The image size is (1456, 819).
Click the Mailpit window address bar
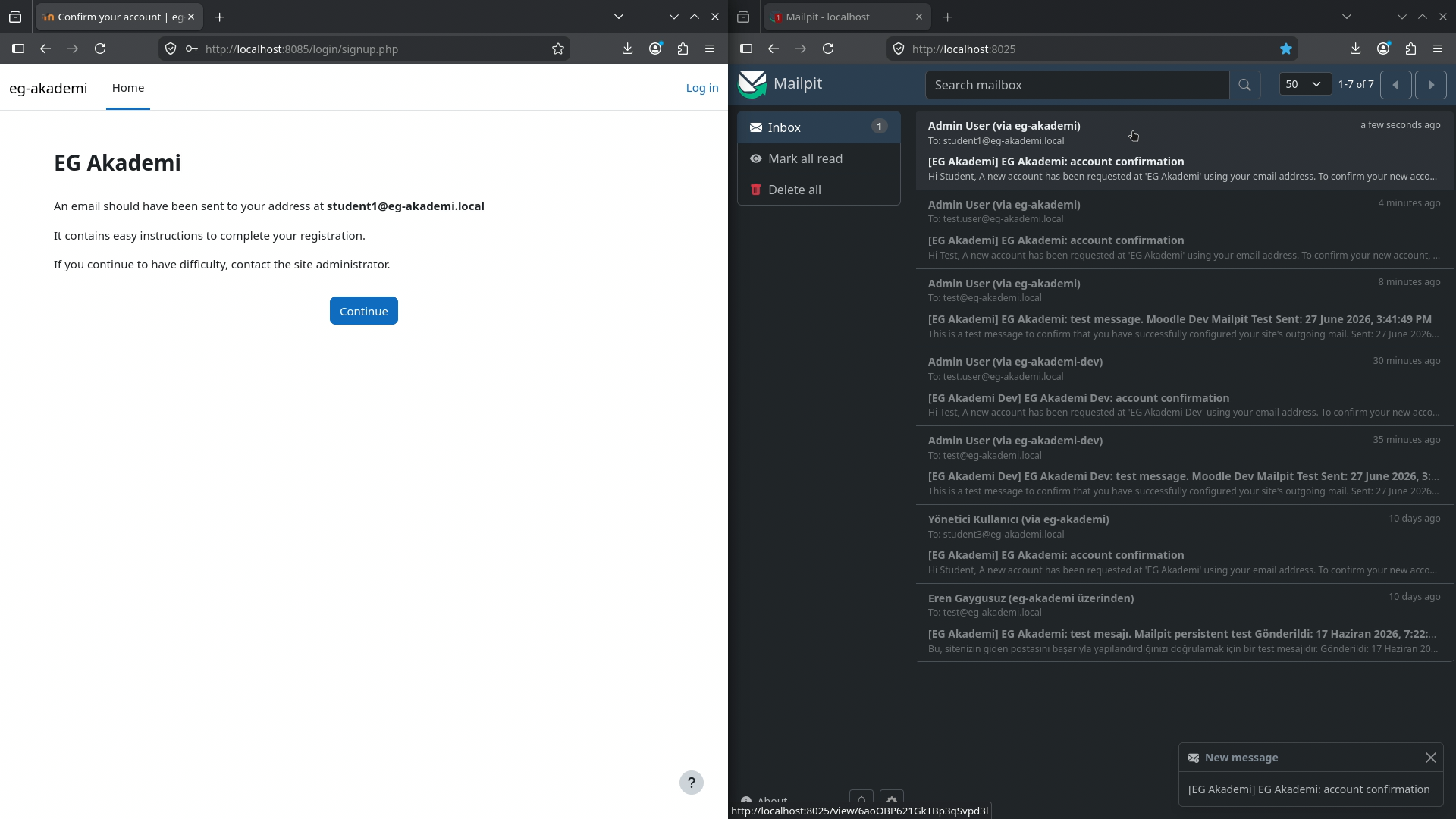pyautogui.click(x=1092, y=49)
